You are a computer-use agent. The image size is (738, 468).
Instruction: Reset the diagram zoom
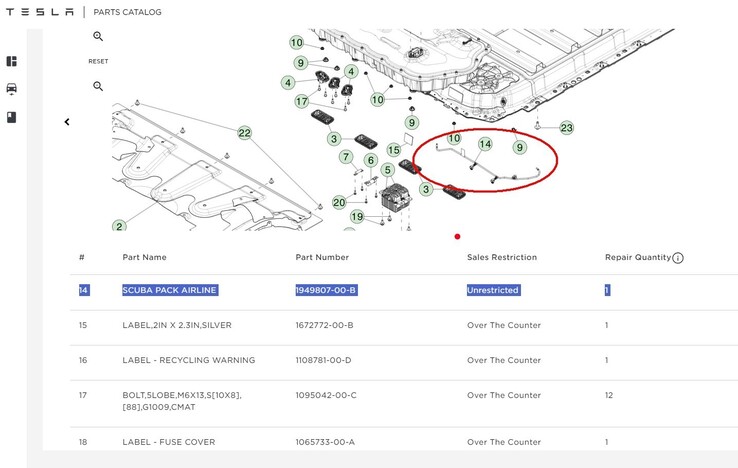pos(98,61)
